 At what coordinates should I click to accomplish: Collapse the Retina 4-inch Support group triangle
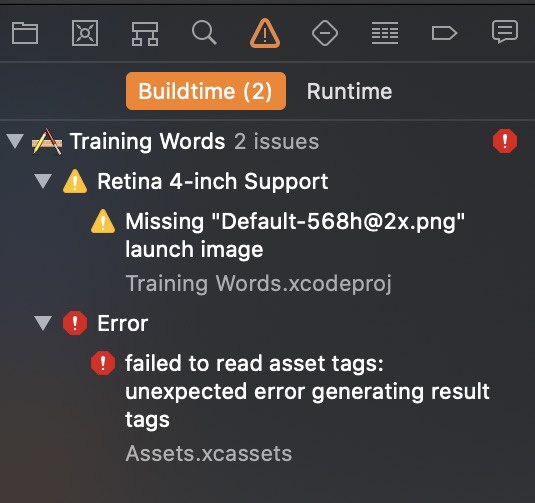tap(43, 181)
